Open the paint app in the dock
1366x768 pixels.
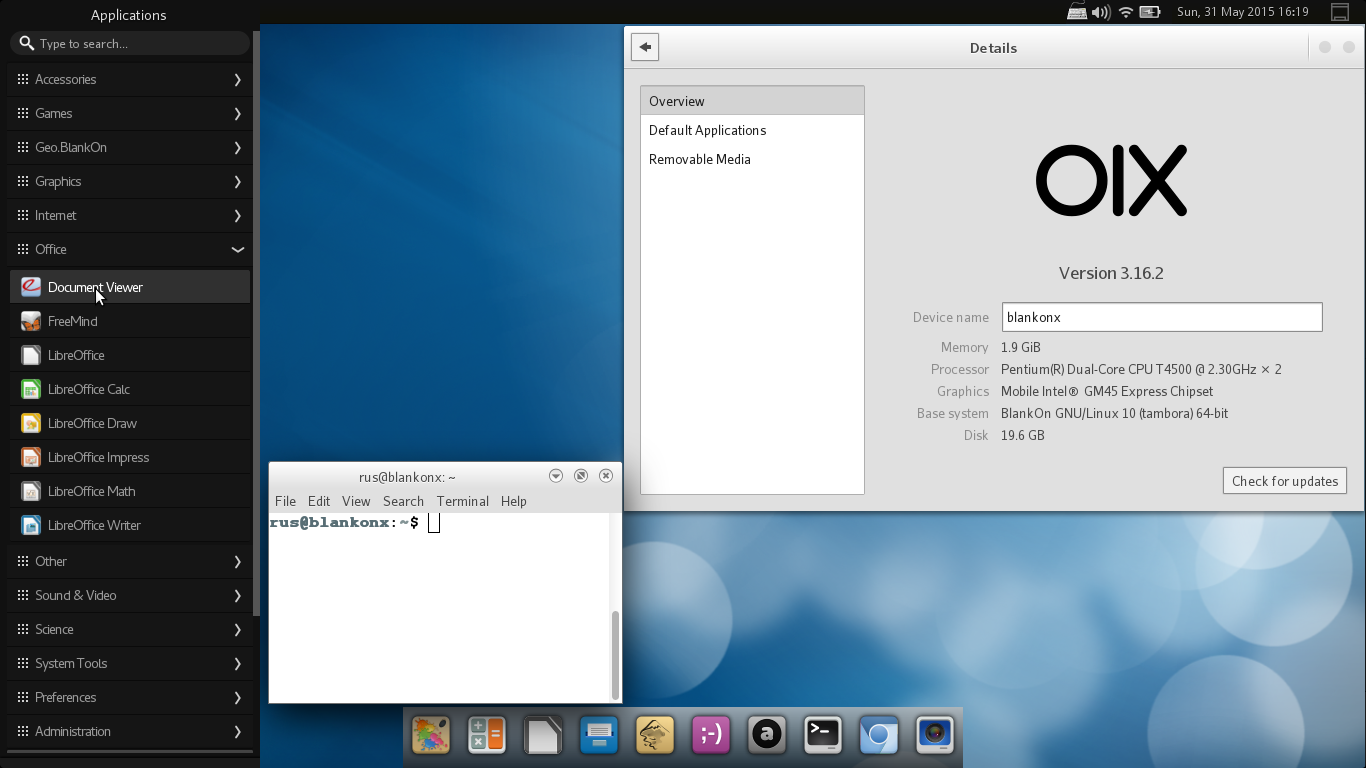pyautogui.click(x=431, y=736)
